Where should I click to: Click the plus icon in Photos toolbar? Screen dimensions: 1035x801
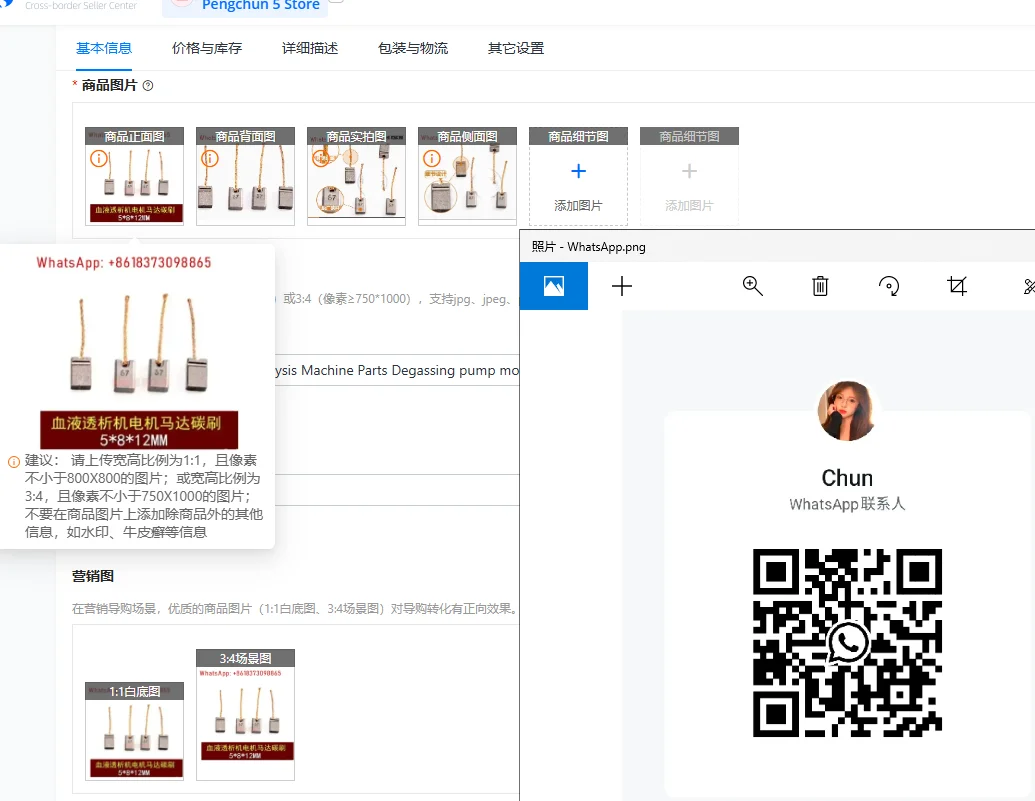click(622, 286)
